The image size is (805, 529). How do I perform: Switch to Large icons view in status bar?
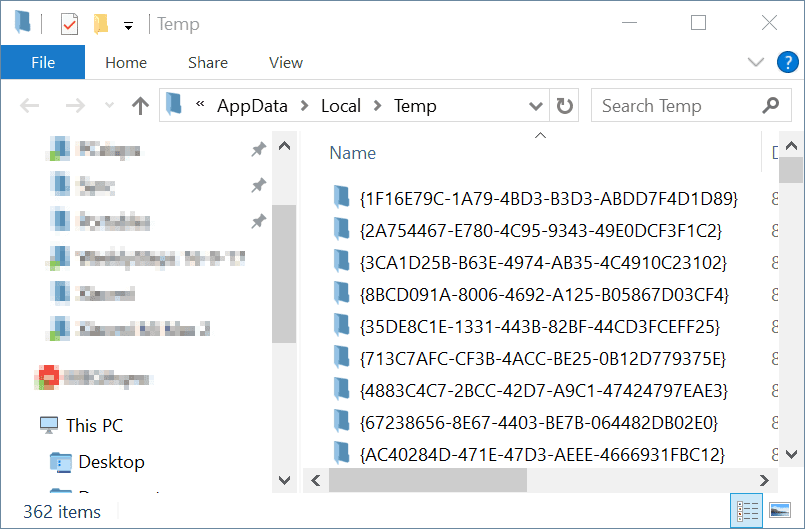pyautogui.click(x=777, y=511)
